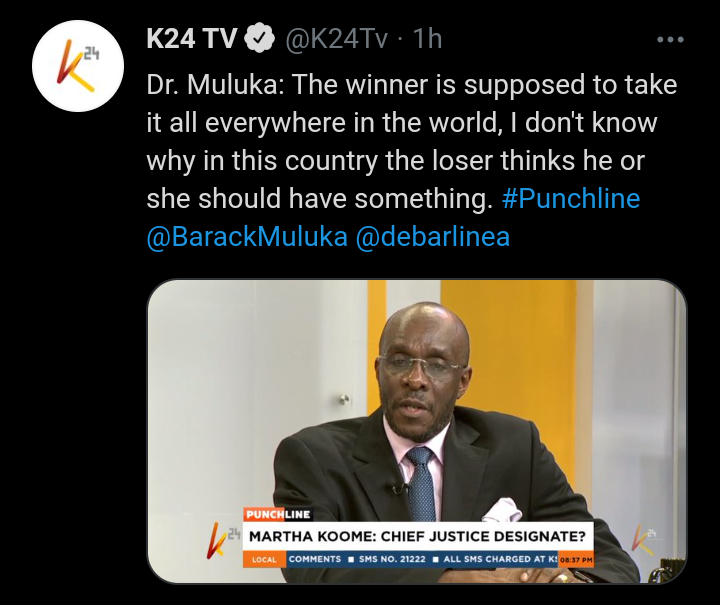Click the Martha Koome headline banner
Screen dimensions: 720x605
pyautogui.click(x=418, y=536)
